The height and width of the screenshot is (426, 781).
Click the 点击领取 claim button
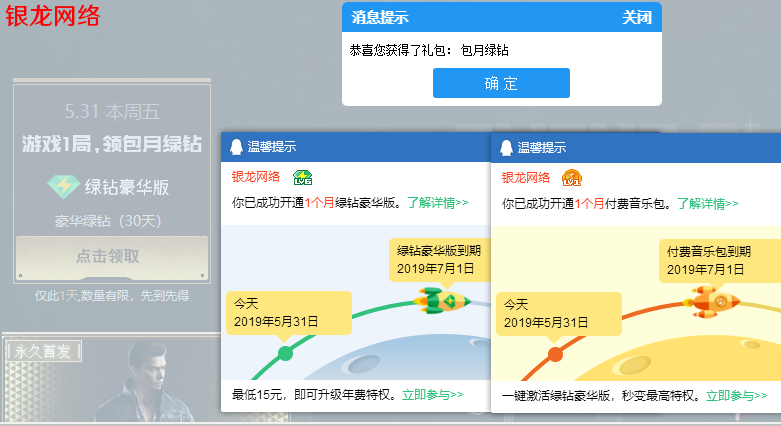112,257
